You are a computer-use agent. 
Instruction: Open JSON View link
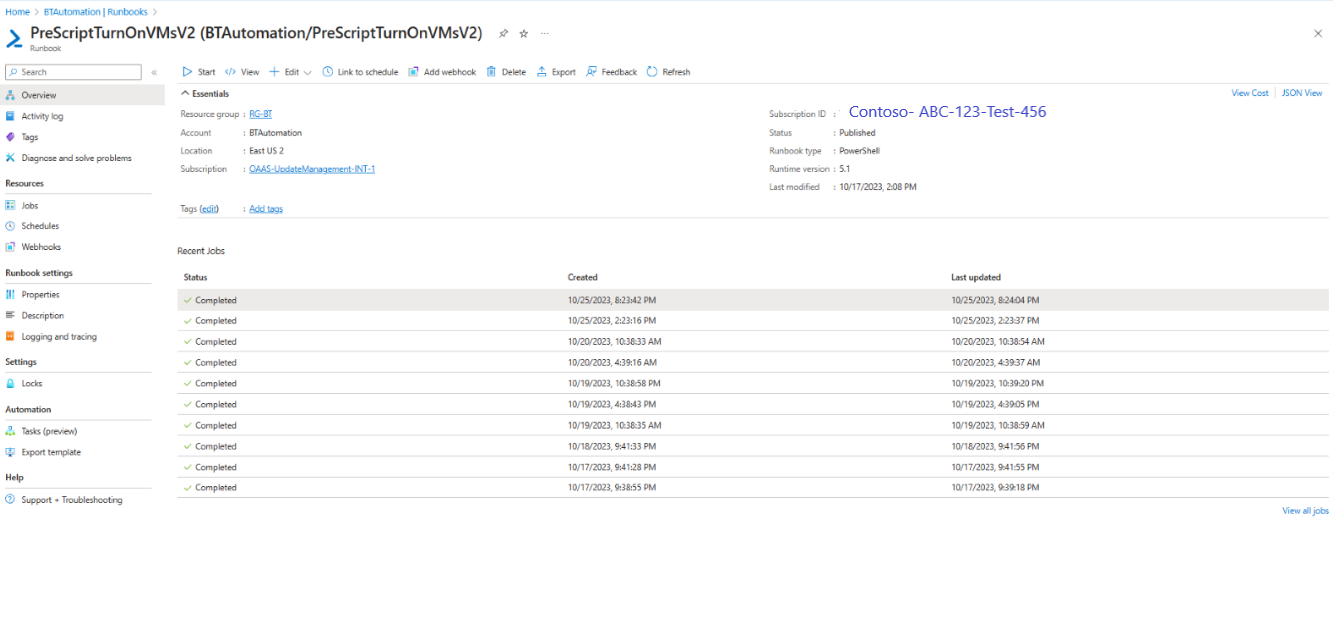tap(1302, 93)
